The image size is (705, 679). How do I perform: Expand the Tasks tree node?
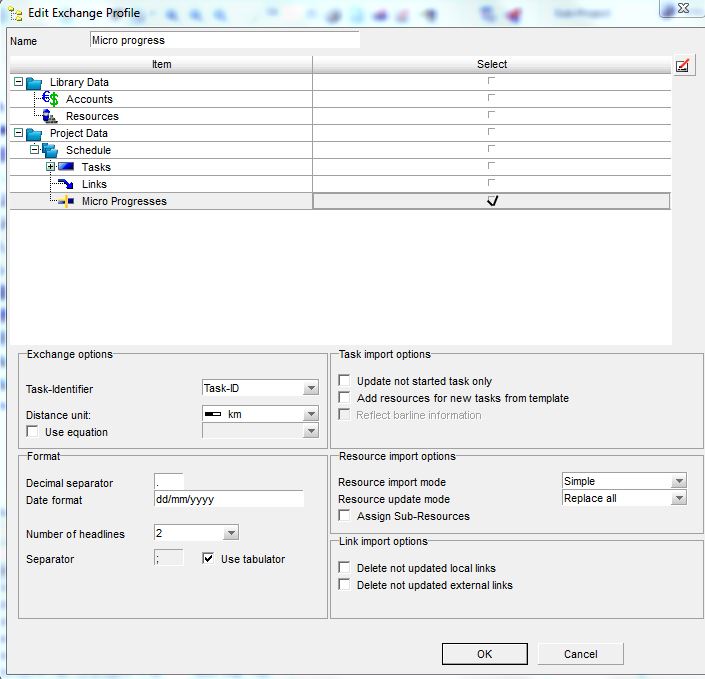point(50,167)
